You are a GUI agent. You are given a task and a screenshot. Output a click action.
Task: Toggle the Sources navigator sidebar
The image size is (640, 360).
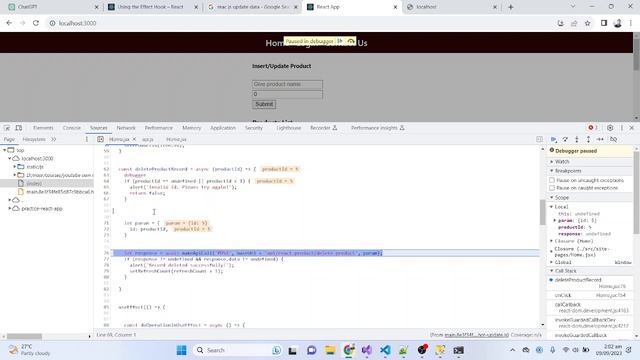pos(100,139)
